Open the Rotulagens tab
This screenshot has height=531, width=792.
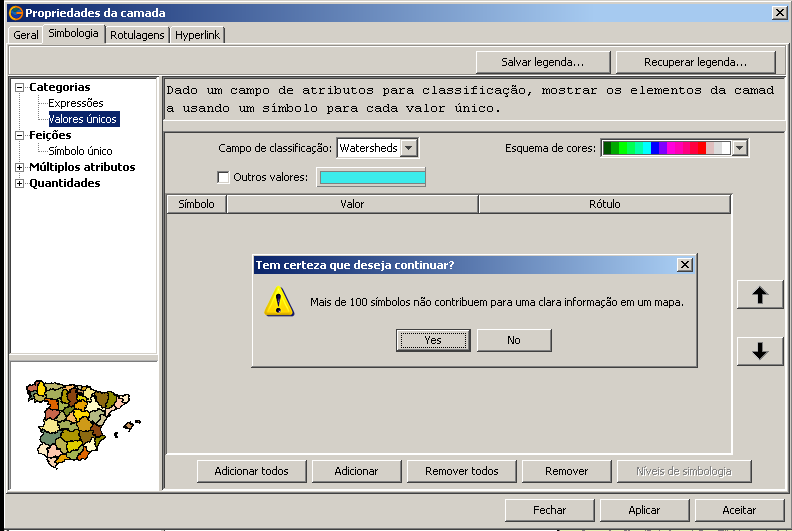137,35
